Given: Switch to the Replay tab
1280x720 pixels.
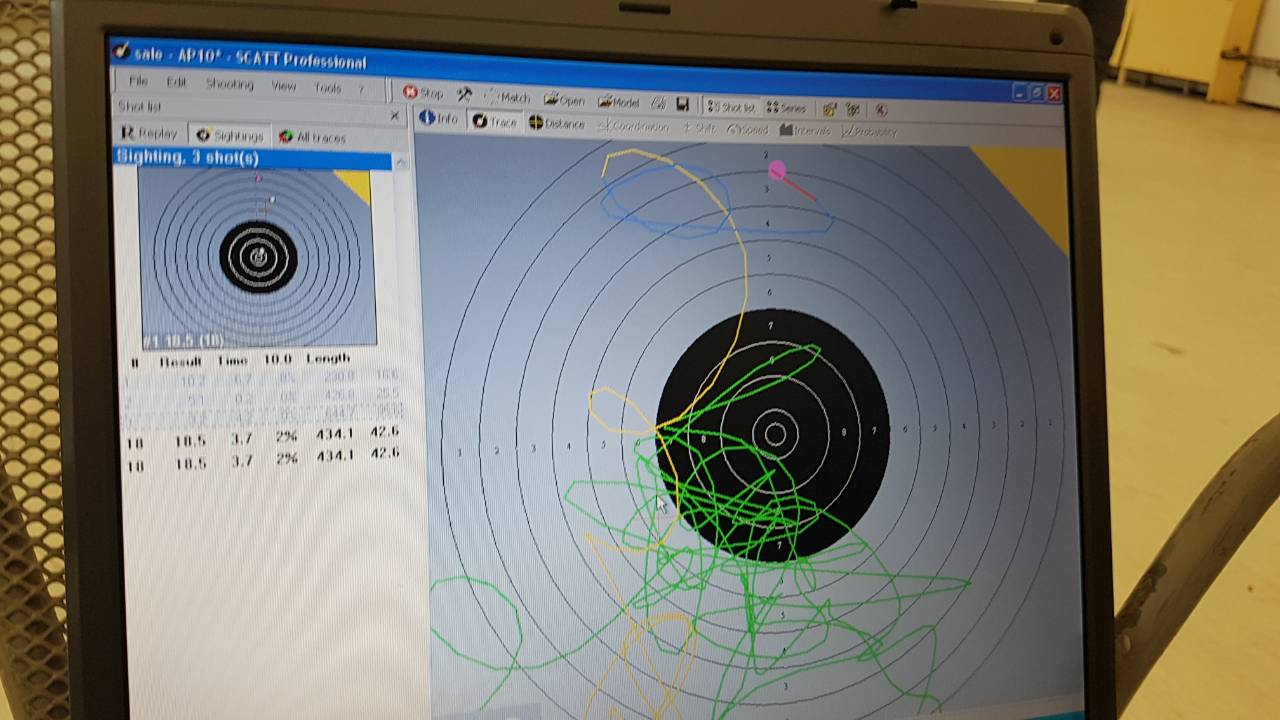Looking at the screenshot, I should [x=150, y=133].
